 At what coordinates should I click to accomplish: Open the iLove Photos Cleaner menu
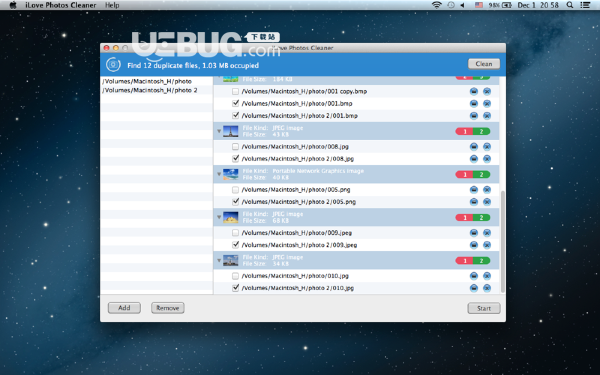coord(61,5)
